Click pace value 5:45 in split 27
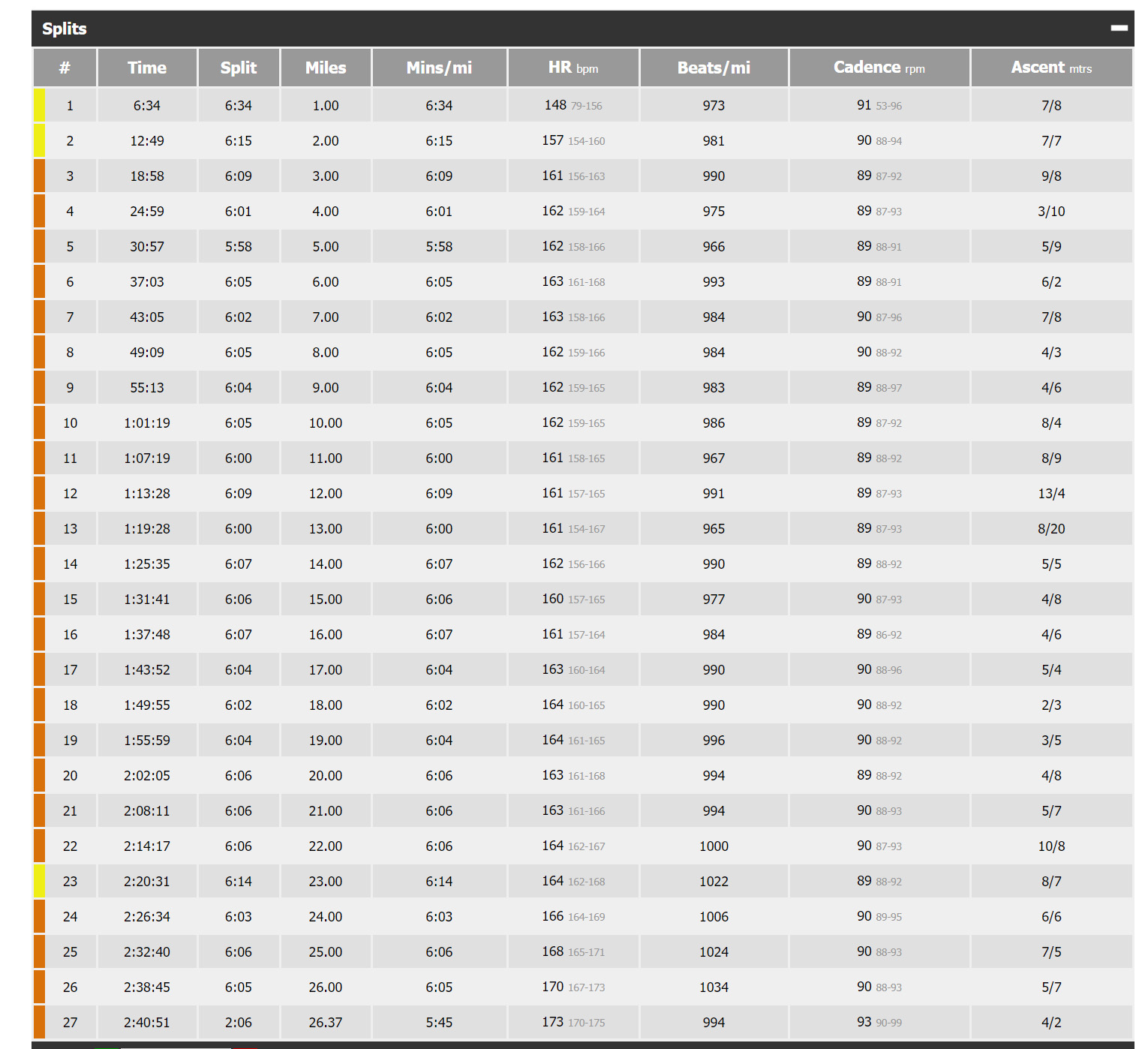The width and height of the screenshot is (1148, 1049). point(440,1023)
